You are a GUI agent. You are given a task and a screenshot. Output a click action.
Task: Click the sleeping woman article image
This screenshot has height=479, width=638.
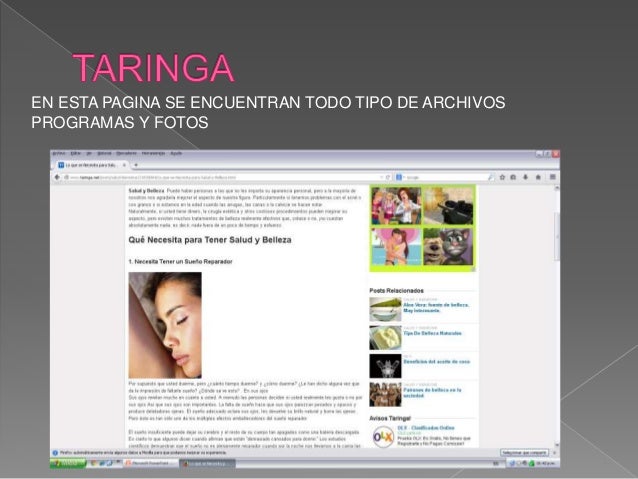pos(165,325)
